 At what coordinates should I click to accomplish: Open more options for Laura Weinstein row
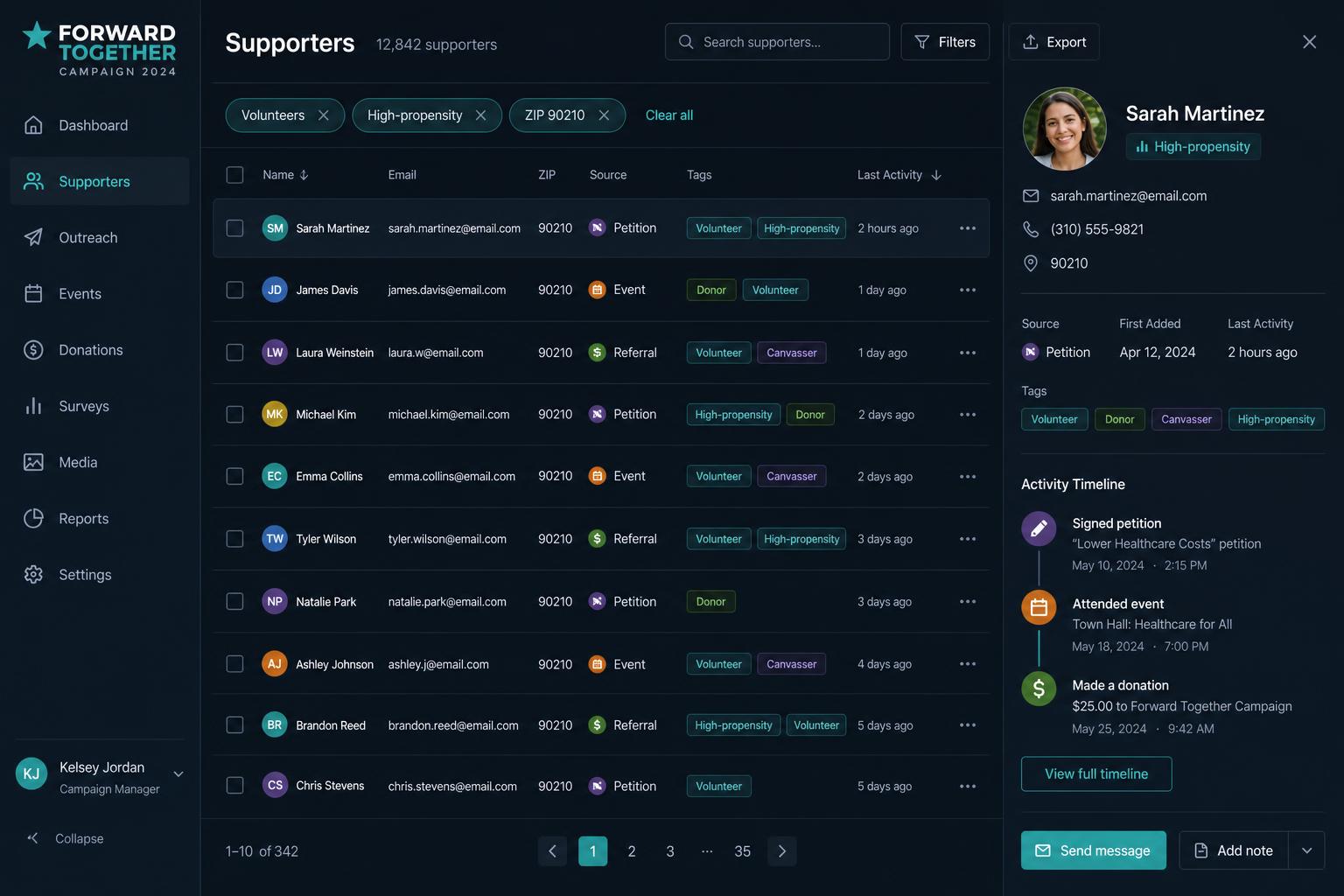(968, 353)
